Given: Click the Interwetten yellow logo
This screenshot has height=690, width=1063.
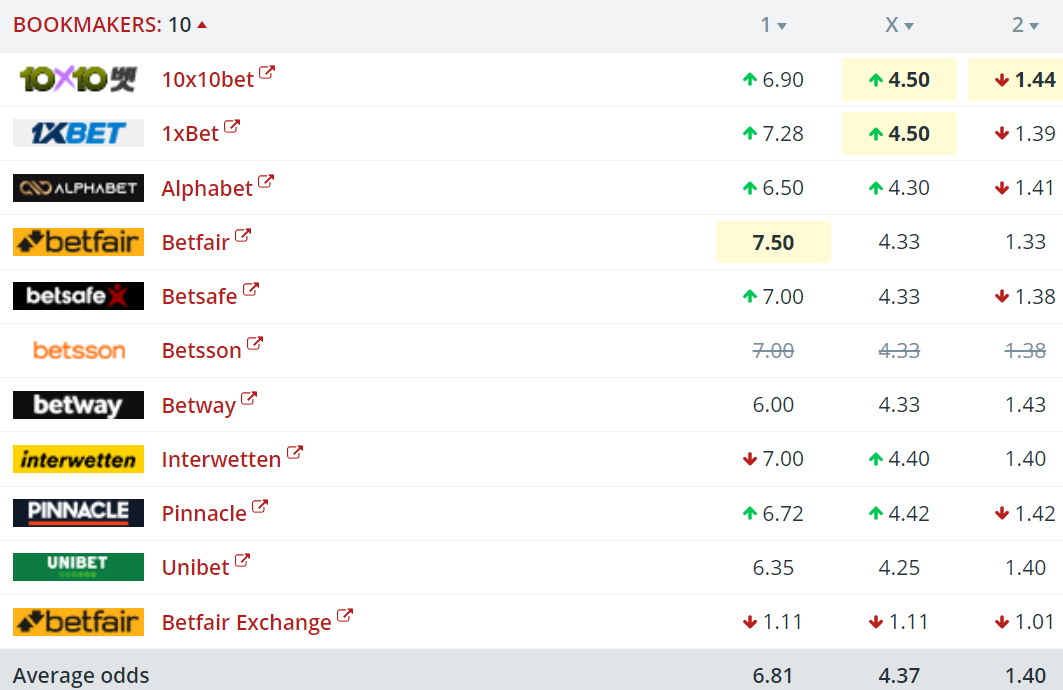Looking at the screenshot, I should coord(78,459).
